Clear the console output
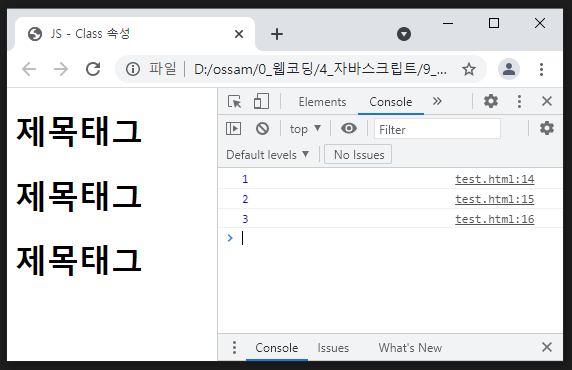Screen dimensions: 572x370 [x=262, y=128]
